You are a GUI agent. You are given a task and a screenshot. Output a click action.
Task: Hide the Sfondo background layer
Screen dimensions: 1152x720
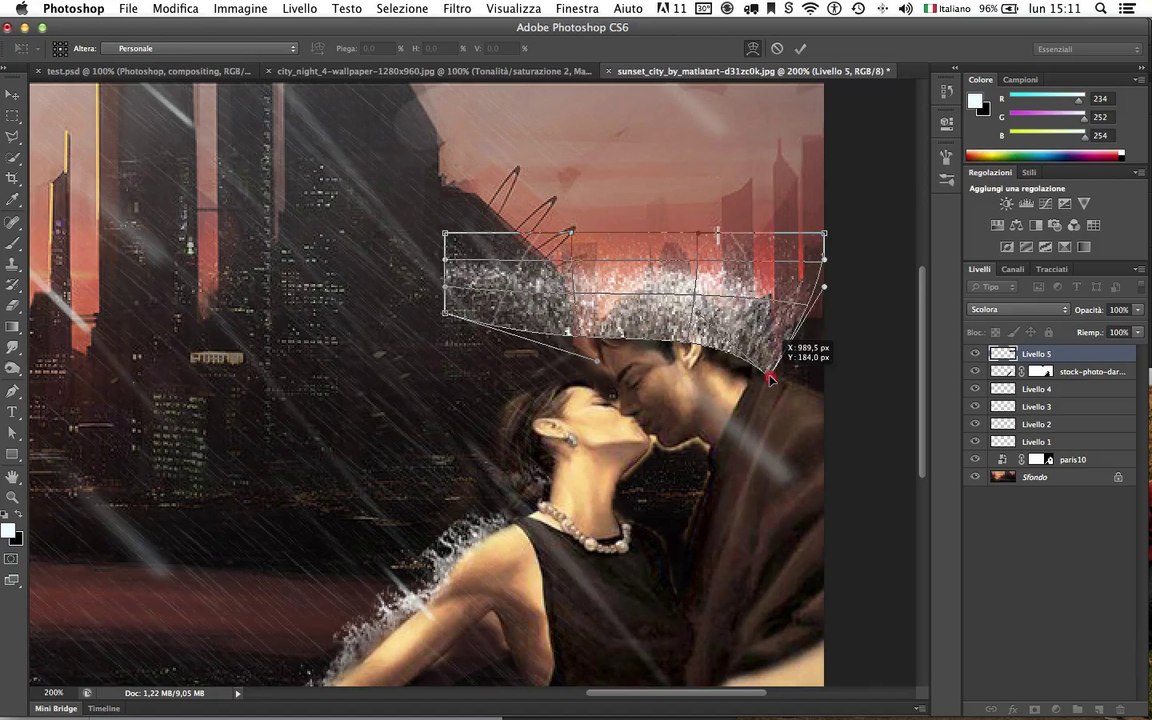[x=975, y=477]
